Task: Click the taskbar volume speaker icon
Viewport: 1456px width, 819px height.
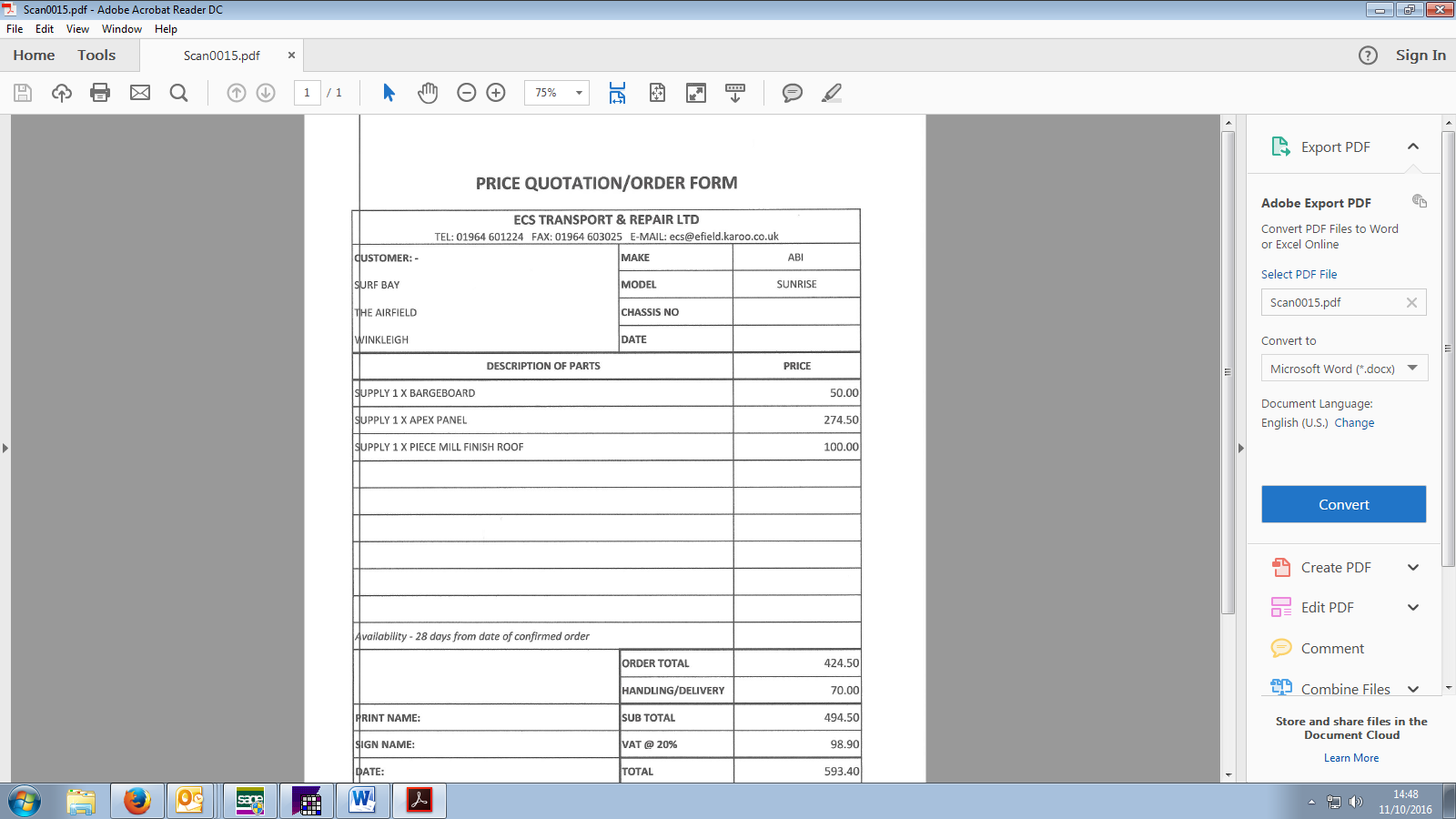Action: [x=1356, y=802]
